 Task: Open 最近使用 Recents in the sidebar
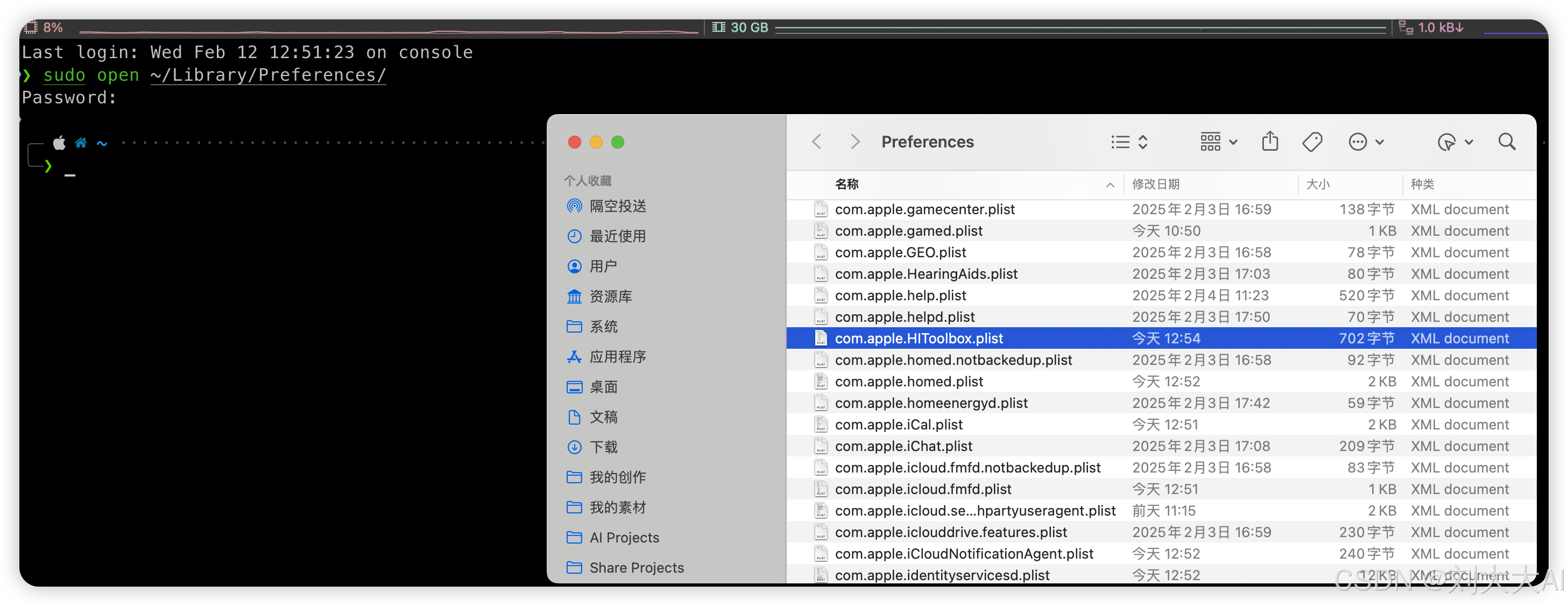pyautogui.click(x=617, y=236)
